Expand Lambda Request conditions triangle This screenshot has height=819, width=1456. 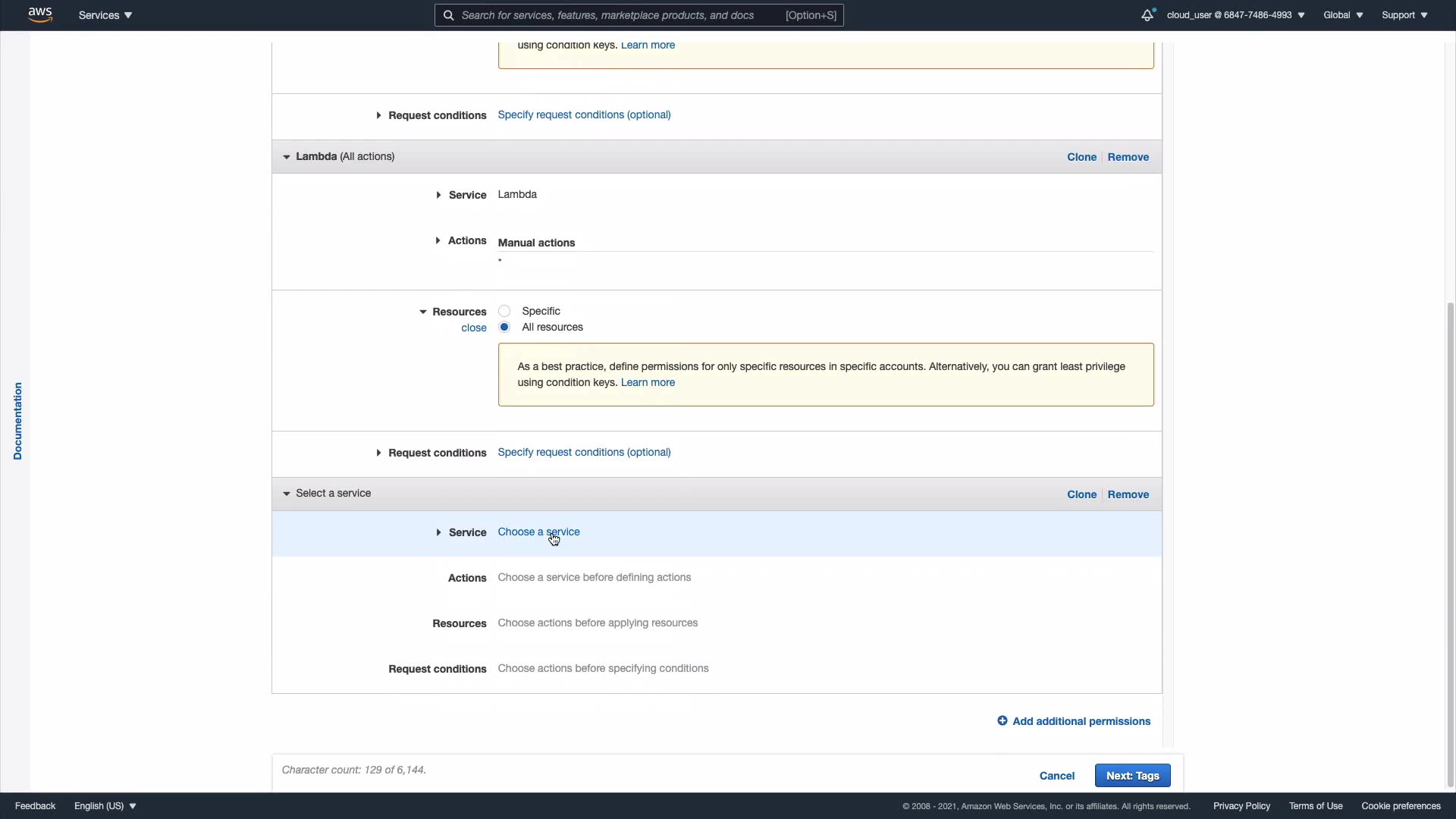(x=378, y=453)
